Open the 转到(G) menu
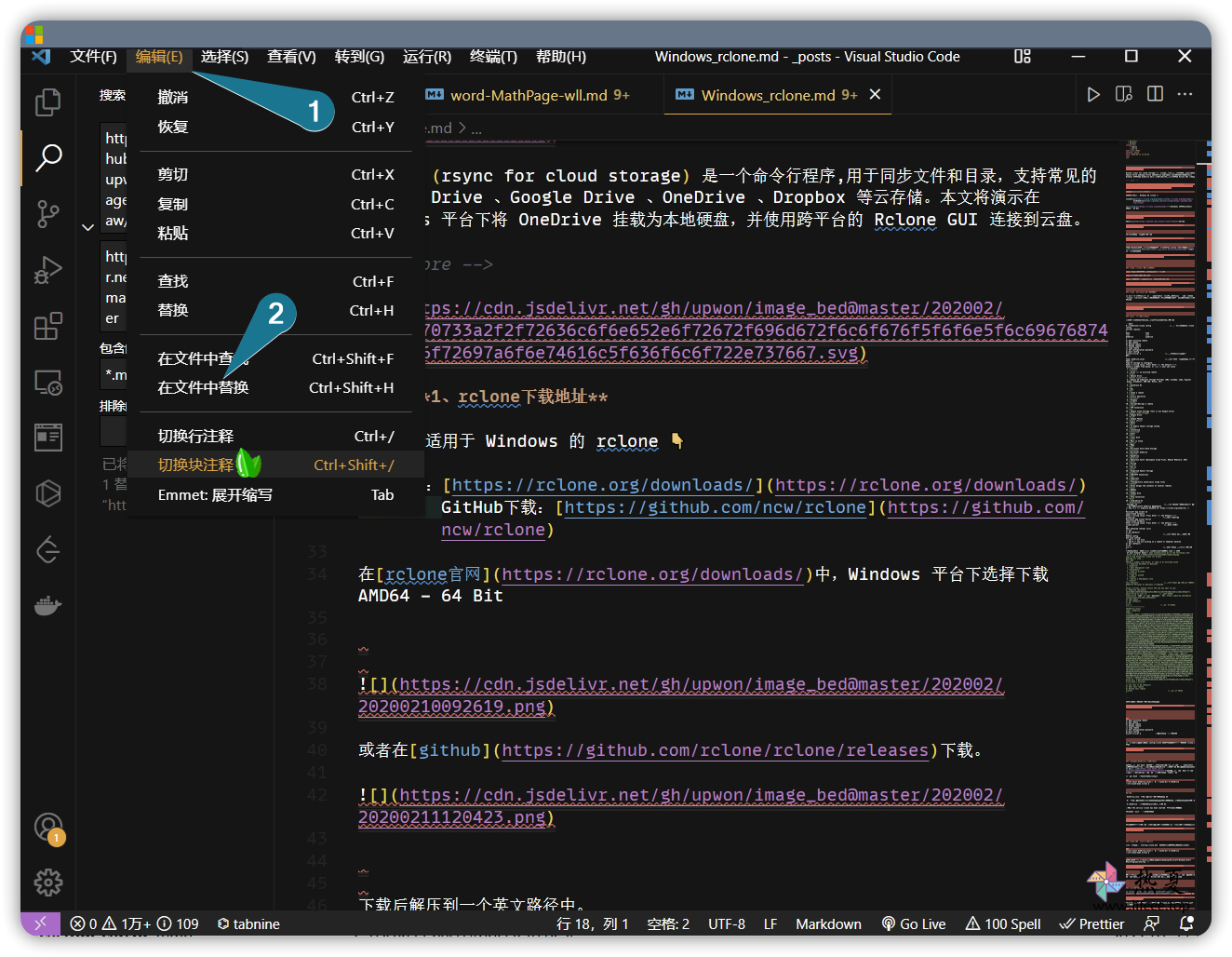This screenshot has height=957, width=1232. (x=360, y=57)
